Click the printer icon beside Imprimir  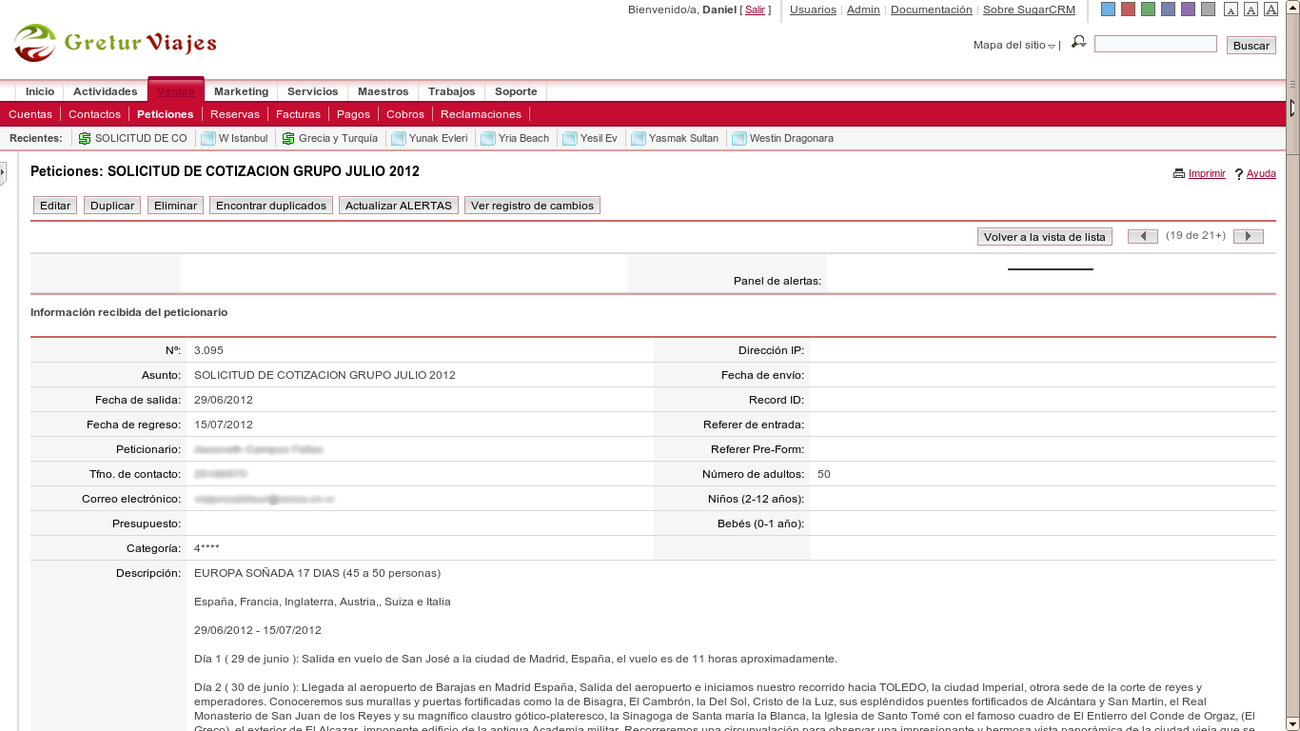[x=1179, y=174]
